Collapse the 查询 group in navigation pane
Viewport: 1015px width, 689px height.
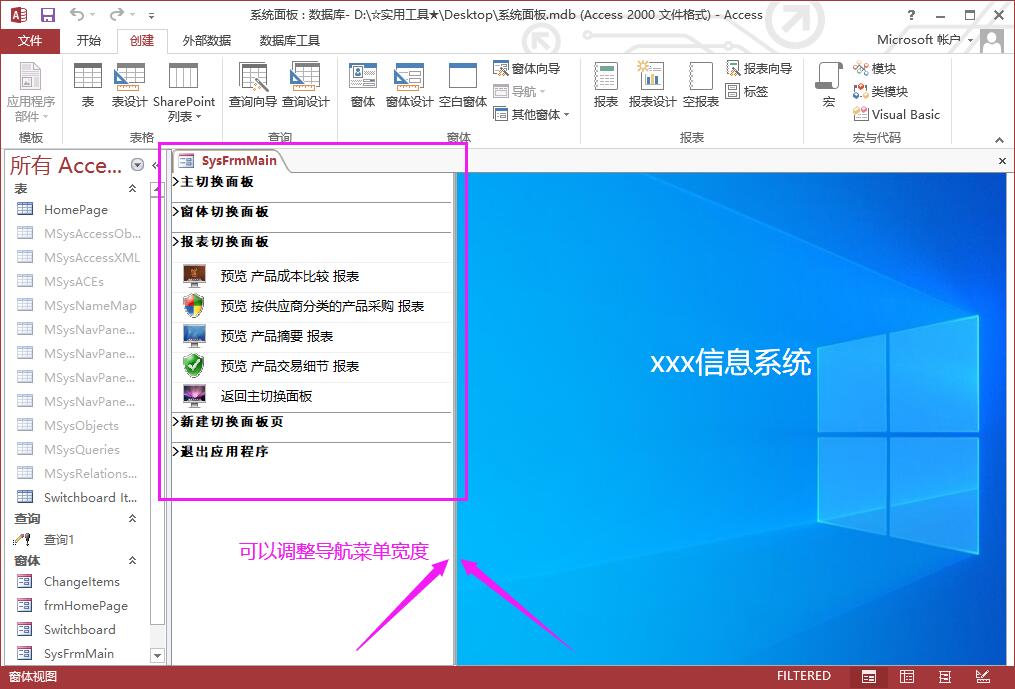(x=132, y=518)
